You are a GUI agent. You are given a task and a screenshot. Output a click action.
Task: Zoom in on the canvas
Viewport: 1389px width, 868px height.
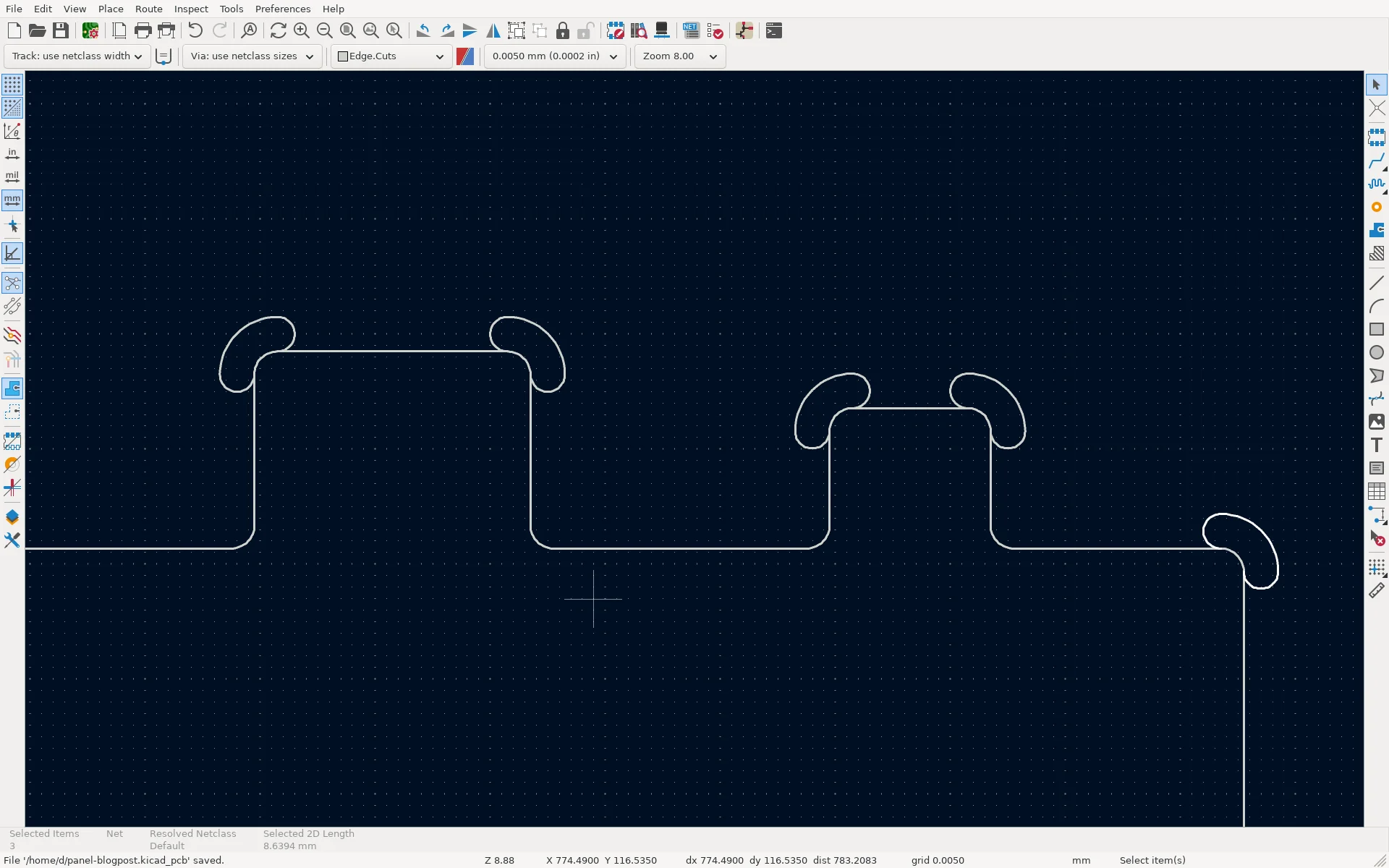tap(302, 30)
